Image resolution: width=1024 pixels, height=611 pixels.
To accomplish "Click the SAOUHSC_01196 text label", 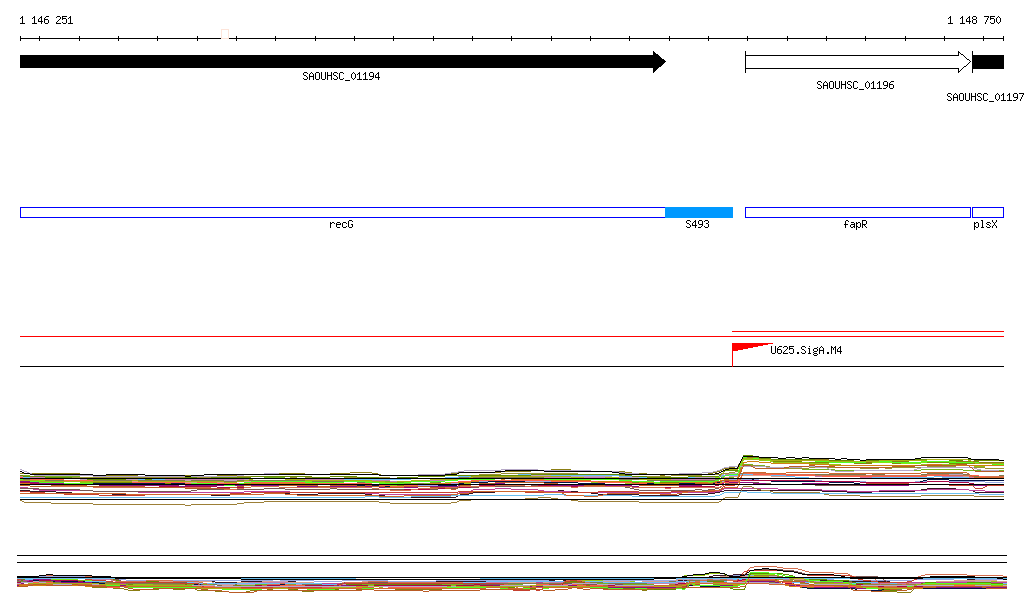I will pos(855,86).
